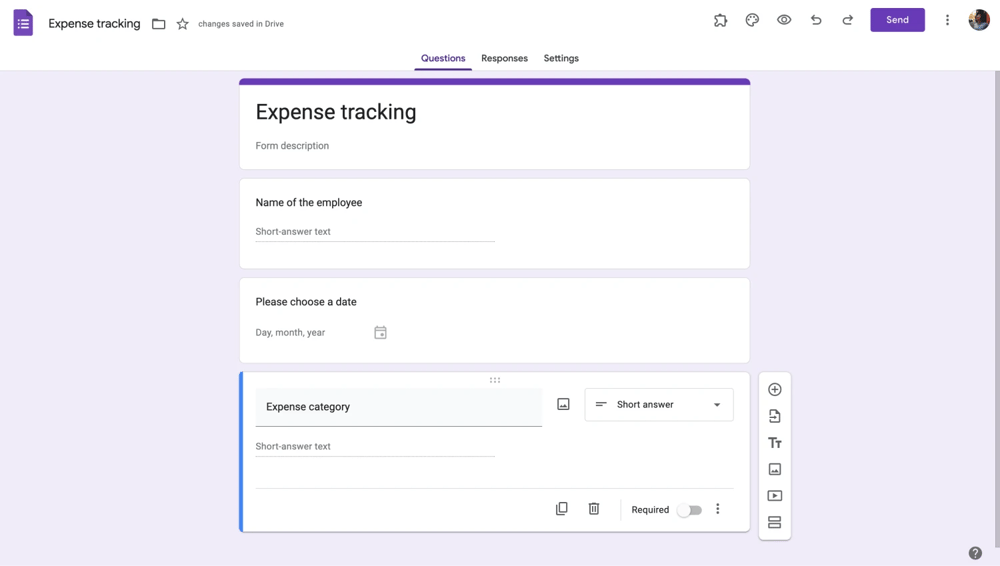This screenshot has height=566, width=1000.
Task: Duplicate the Expense category question
Action: [562, 509]
